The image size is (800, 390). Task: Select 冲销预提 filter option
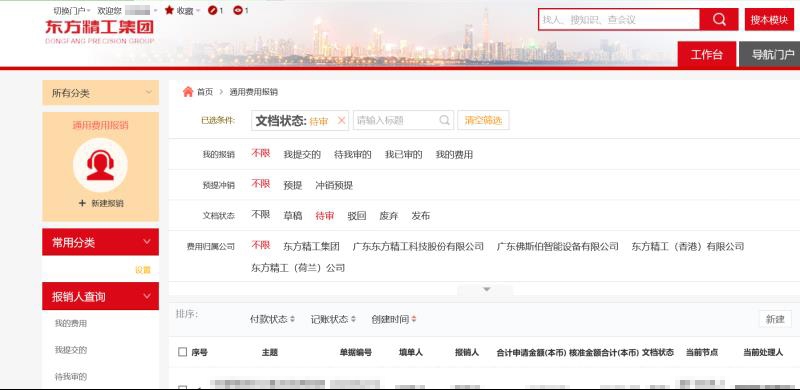[334, 185]
